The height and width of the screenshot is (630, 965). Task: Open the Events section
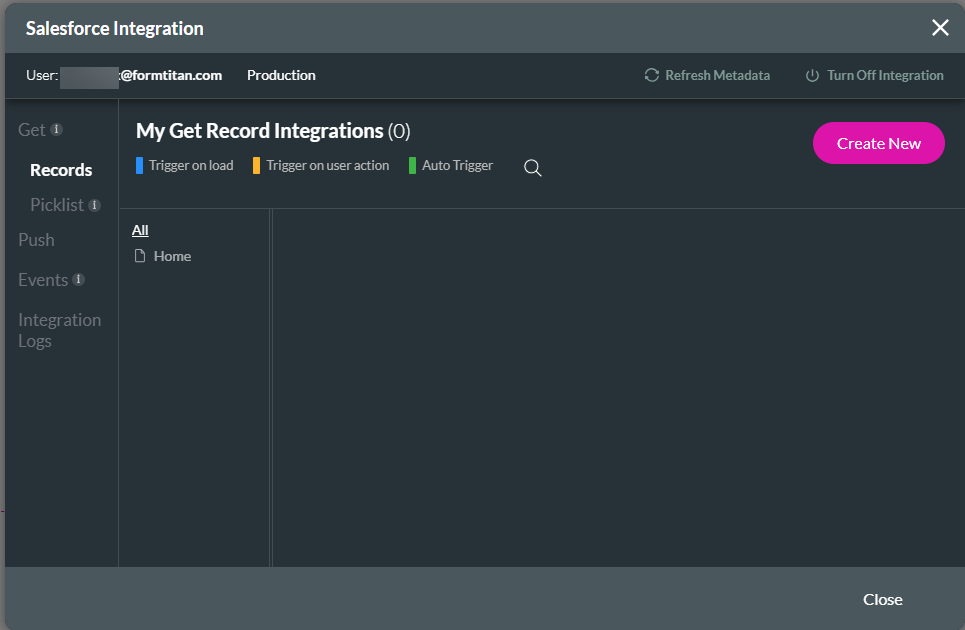pos(43,280)
